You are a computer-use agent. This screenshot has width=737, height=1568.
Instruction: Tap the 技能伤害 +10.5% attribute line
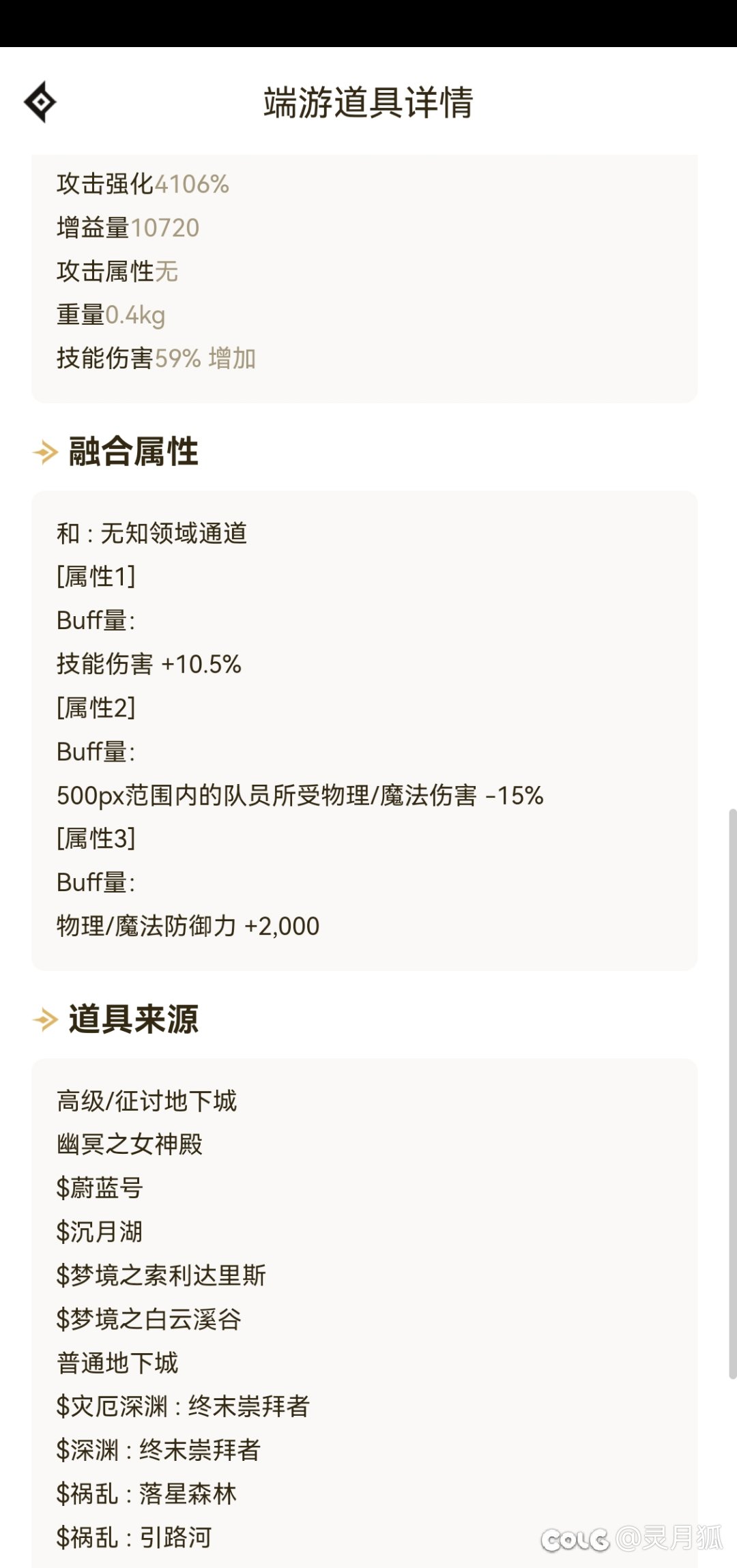[149, 664]
